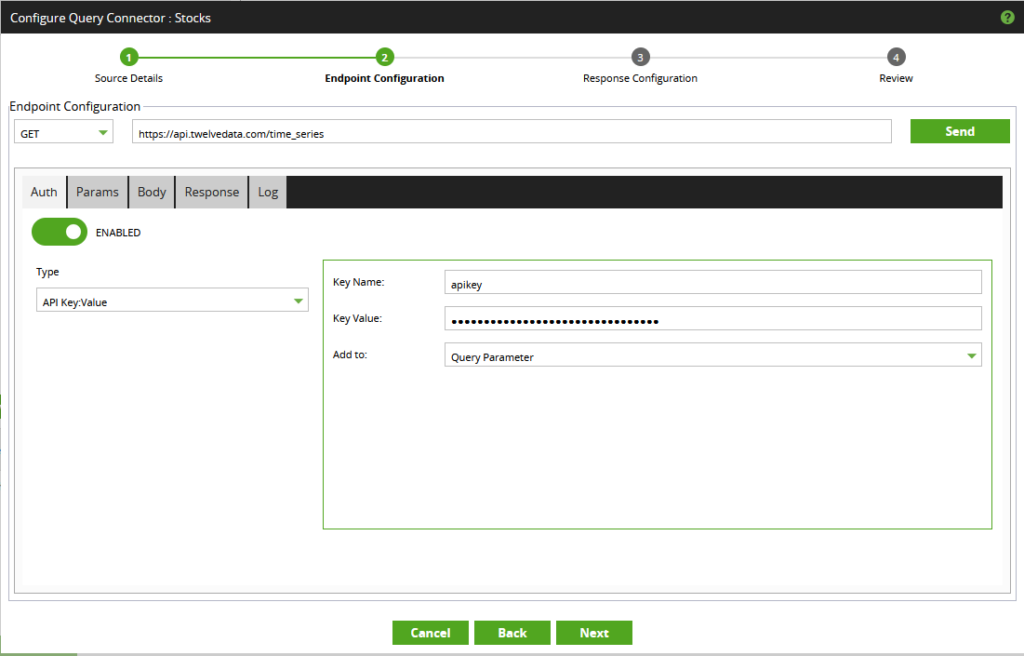Click the endpoint URL field
Image resolution: width=1024 pixels, height=656 pixels.
[512, 131]
